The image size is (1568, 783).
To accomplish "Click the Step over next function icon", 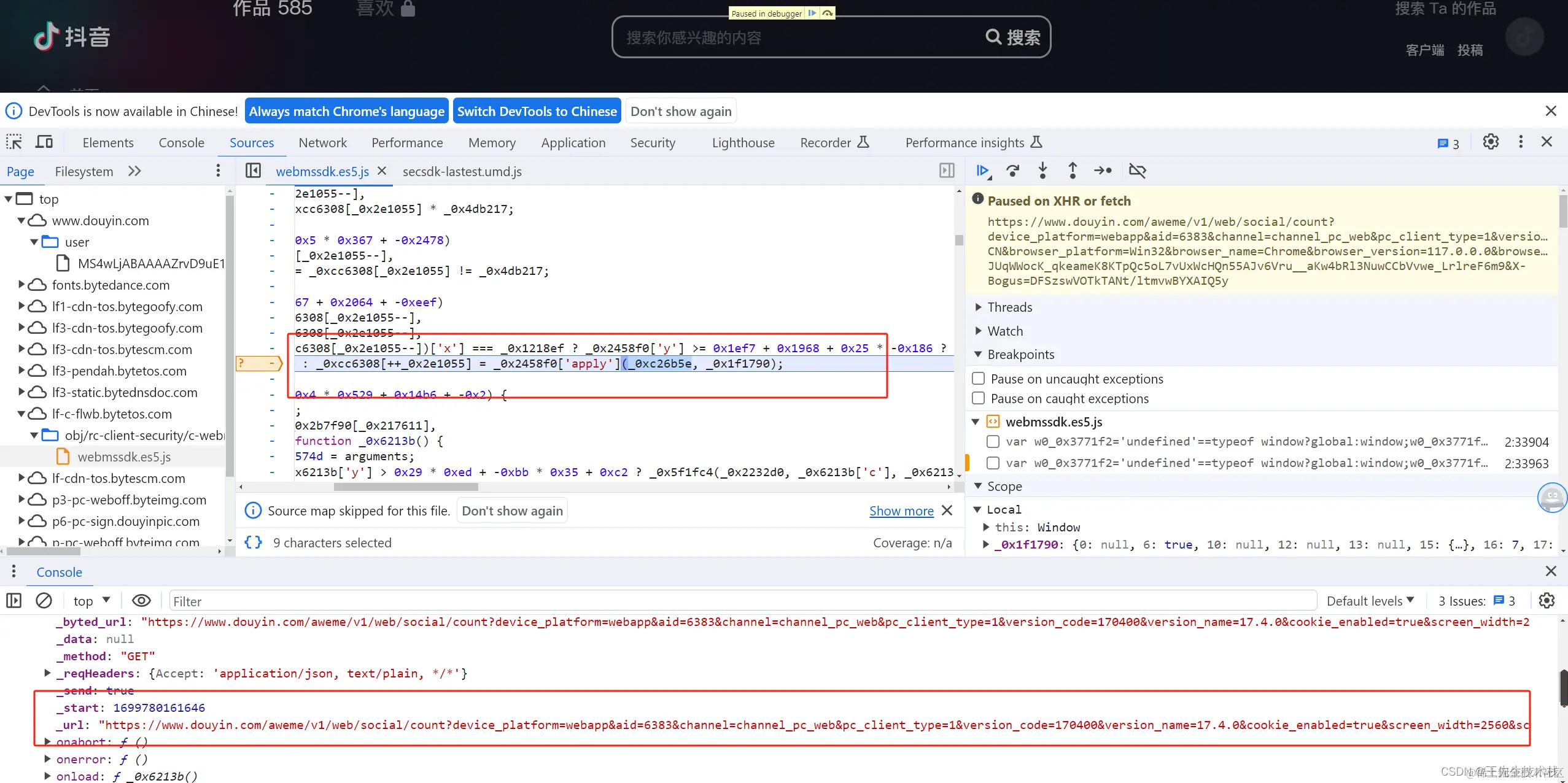I will (x=1012, y=171).
